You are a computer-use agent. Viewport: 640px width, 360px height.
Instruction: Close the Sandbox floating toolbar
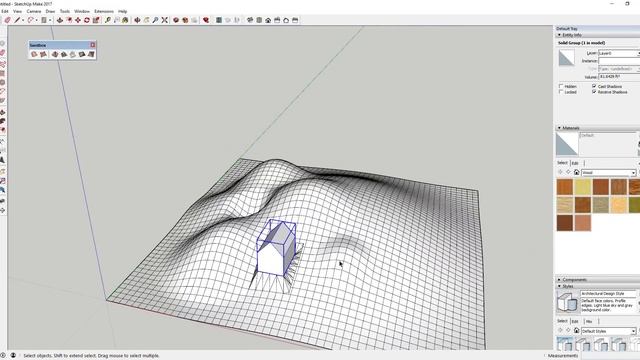coord(93,45)
